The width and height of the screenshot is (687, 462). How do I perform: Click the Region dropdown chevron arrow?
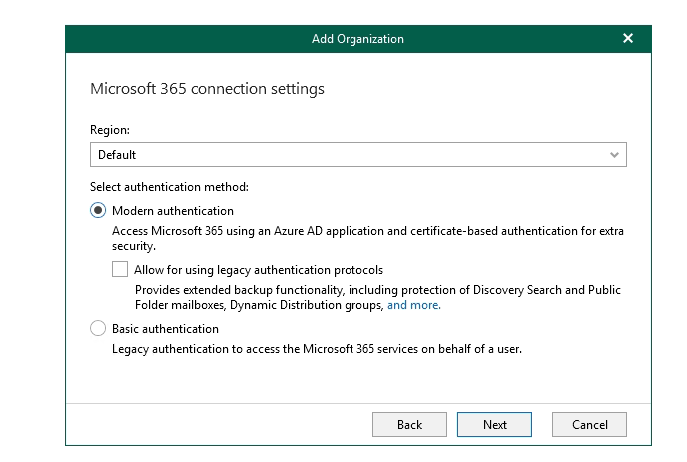point(614,155)
